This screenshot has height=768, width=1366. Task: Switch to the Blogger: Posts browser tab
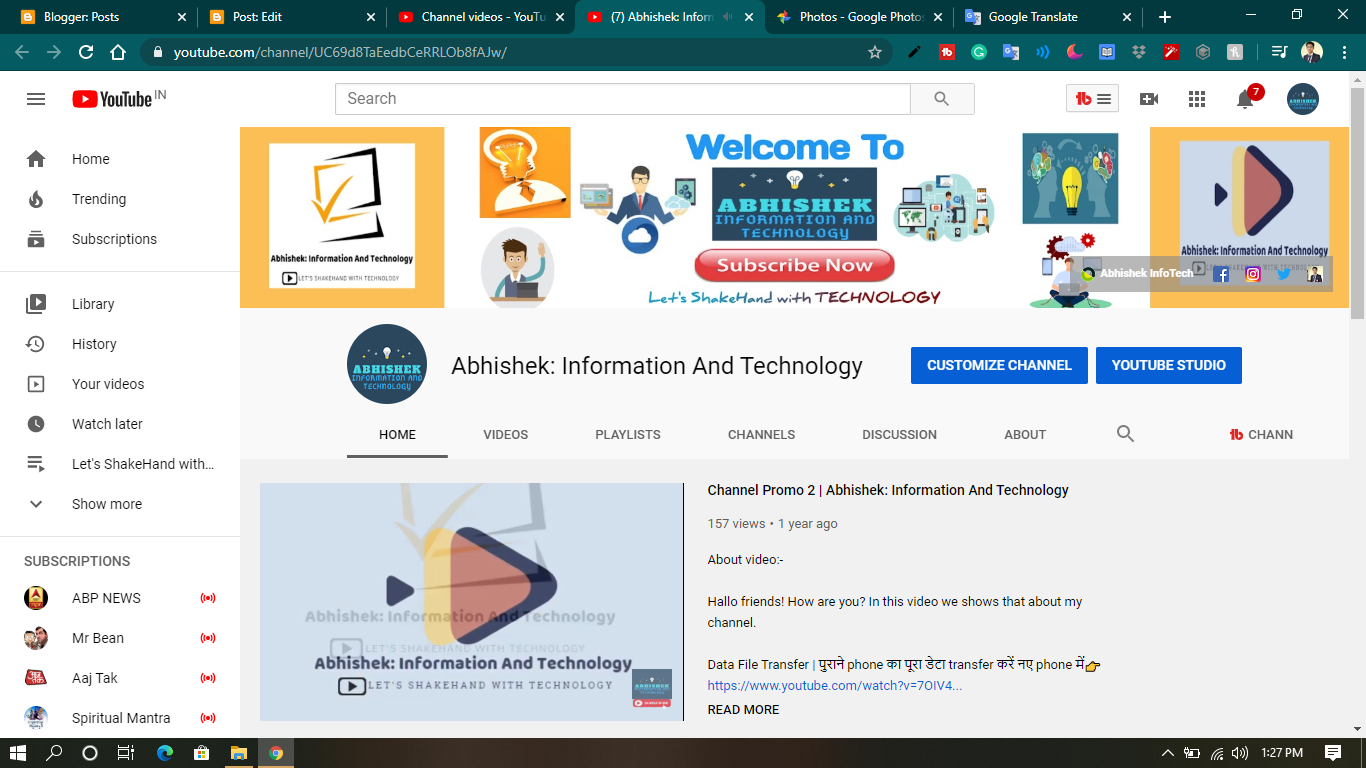(x=101, y=17)
